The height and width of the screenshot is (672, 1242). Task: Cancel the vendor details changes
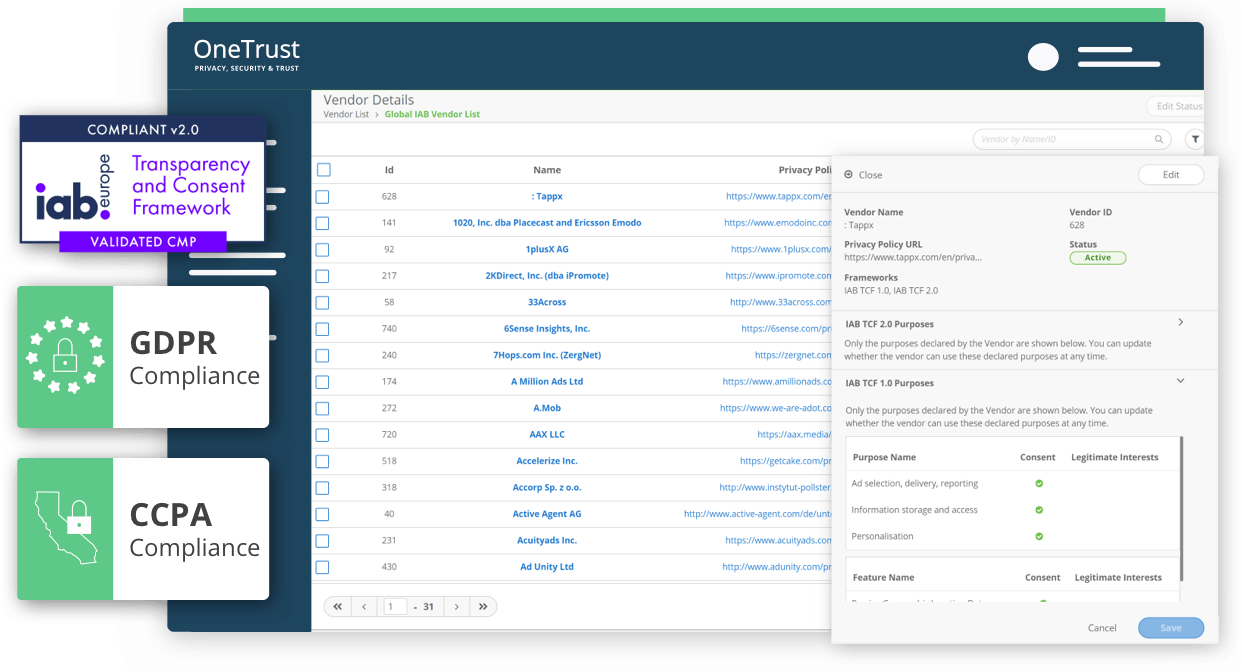tap(1102, 628)
